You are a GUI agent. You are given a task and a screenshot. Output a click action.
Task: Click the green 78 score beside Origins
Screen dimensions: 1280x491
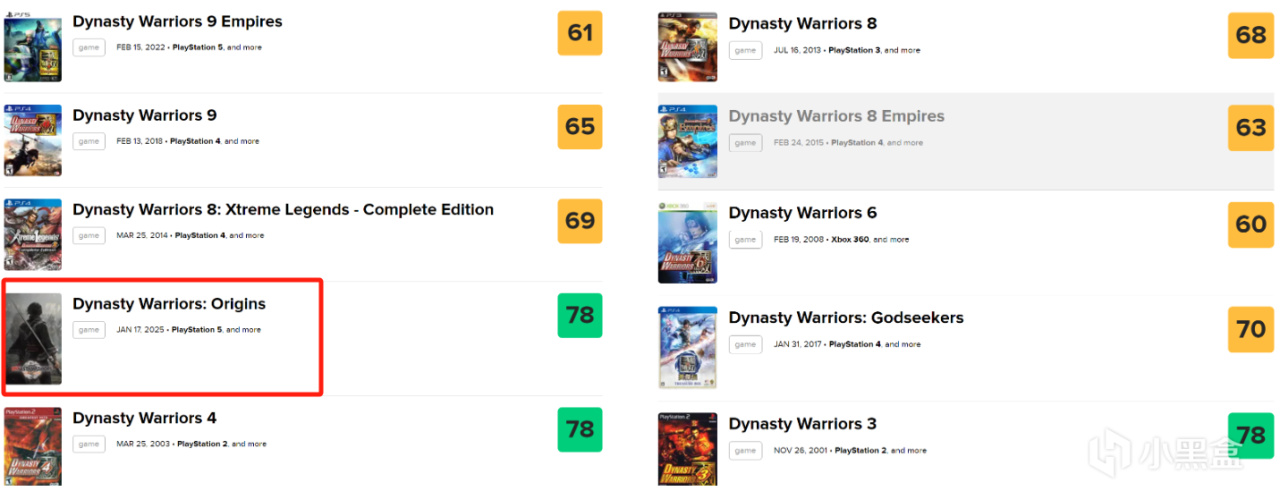[580, 315]
